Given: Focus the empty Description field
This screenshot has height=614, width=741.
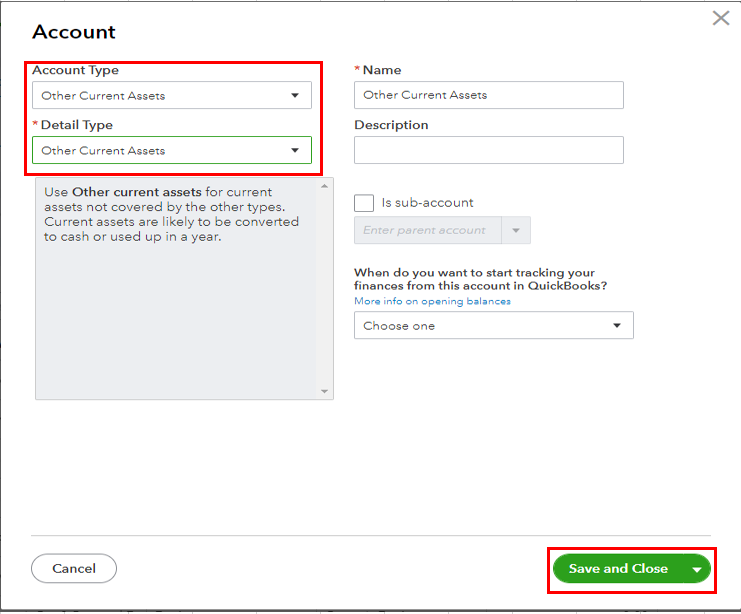Looking at the screenshot, I should (488, 150).
